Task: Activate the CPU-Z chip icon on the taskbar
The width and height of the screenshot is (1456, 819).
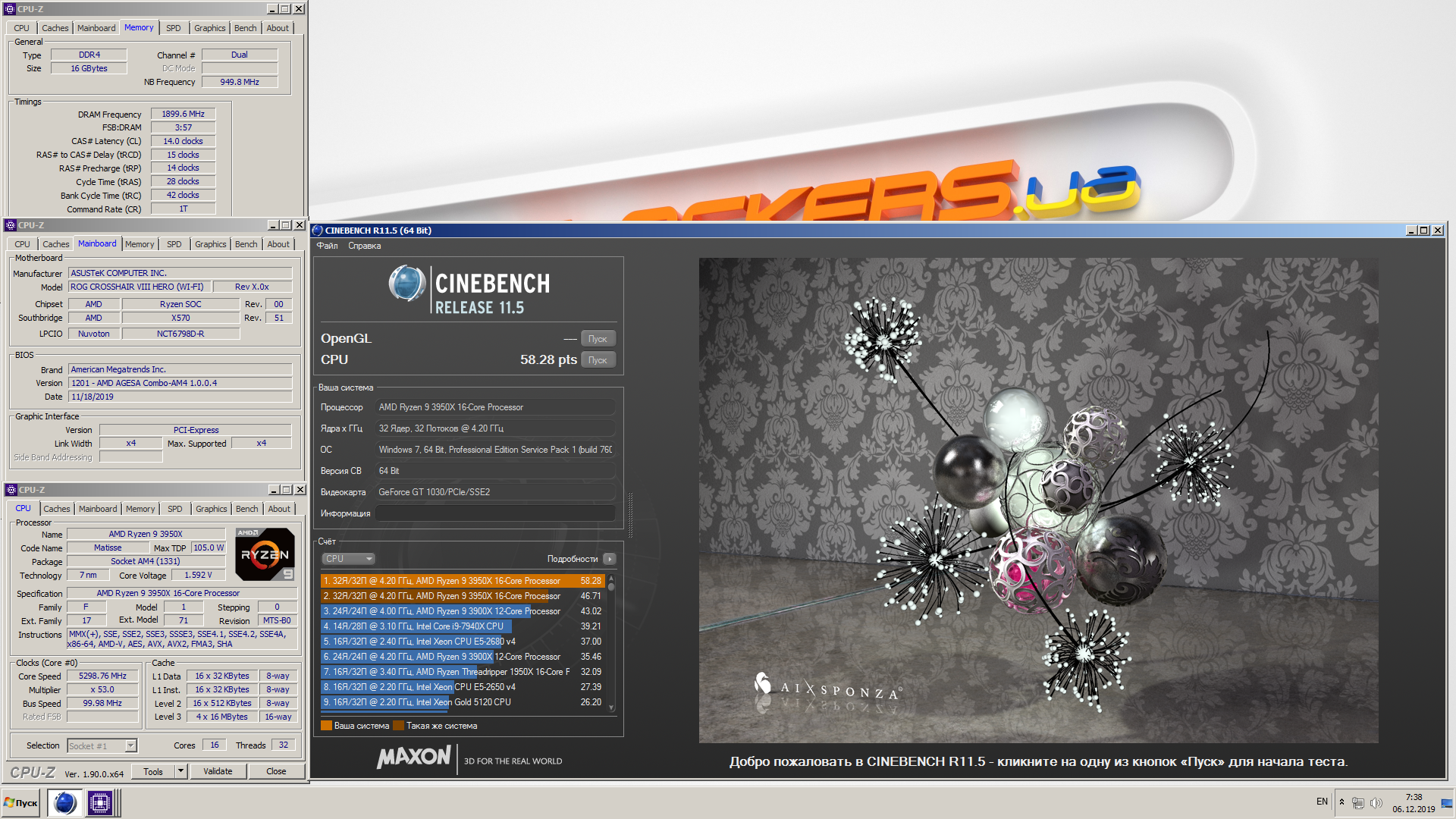Action: tap(99, 802)
